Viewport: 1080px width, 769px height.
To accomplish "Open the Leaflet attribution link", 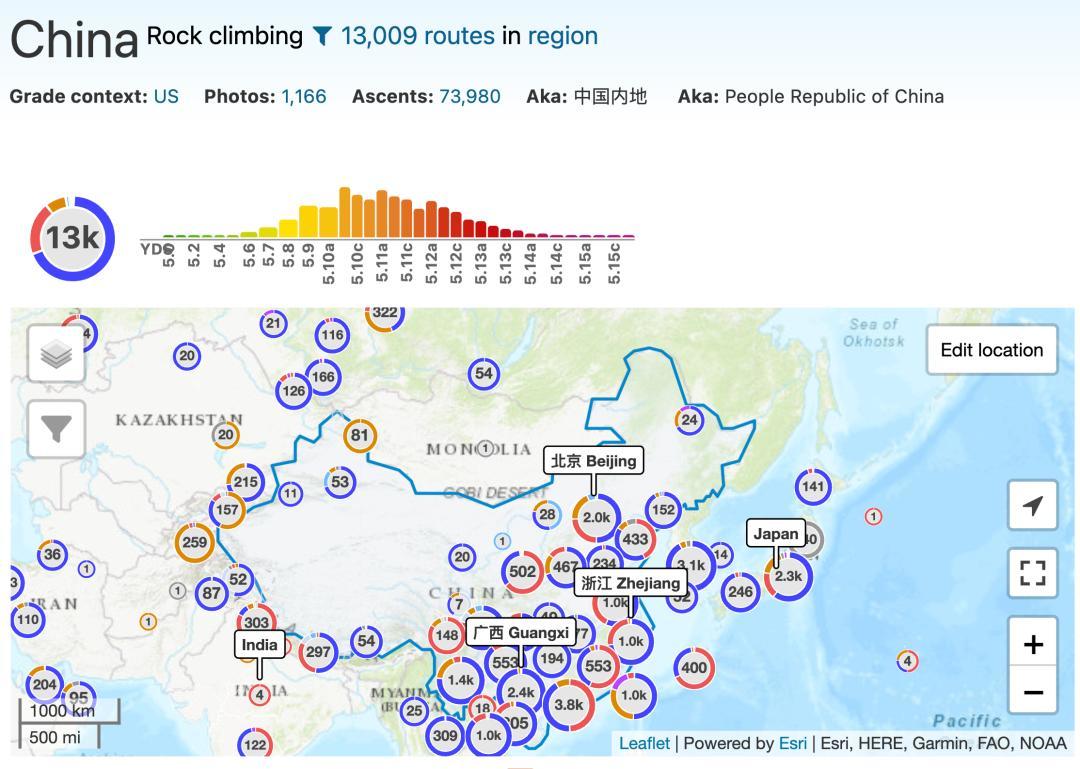I will pos(644,744).
